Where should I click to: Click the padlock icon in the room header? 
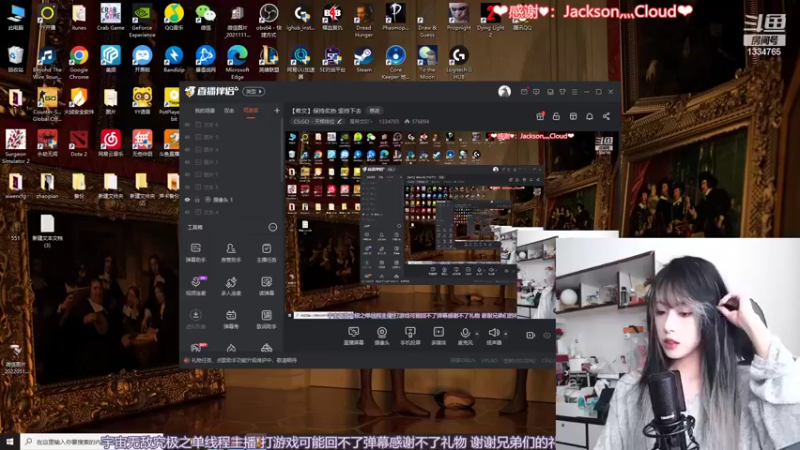[x=556, y=116]
